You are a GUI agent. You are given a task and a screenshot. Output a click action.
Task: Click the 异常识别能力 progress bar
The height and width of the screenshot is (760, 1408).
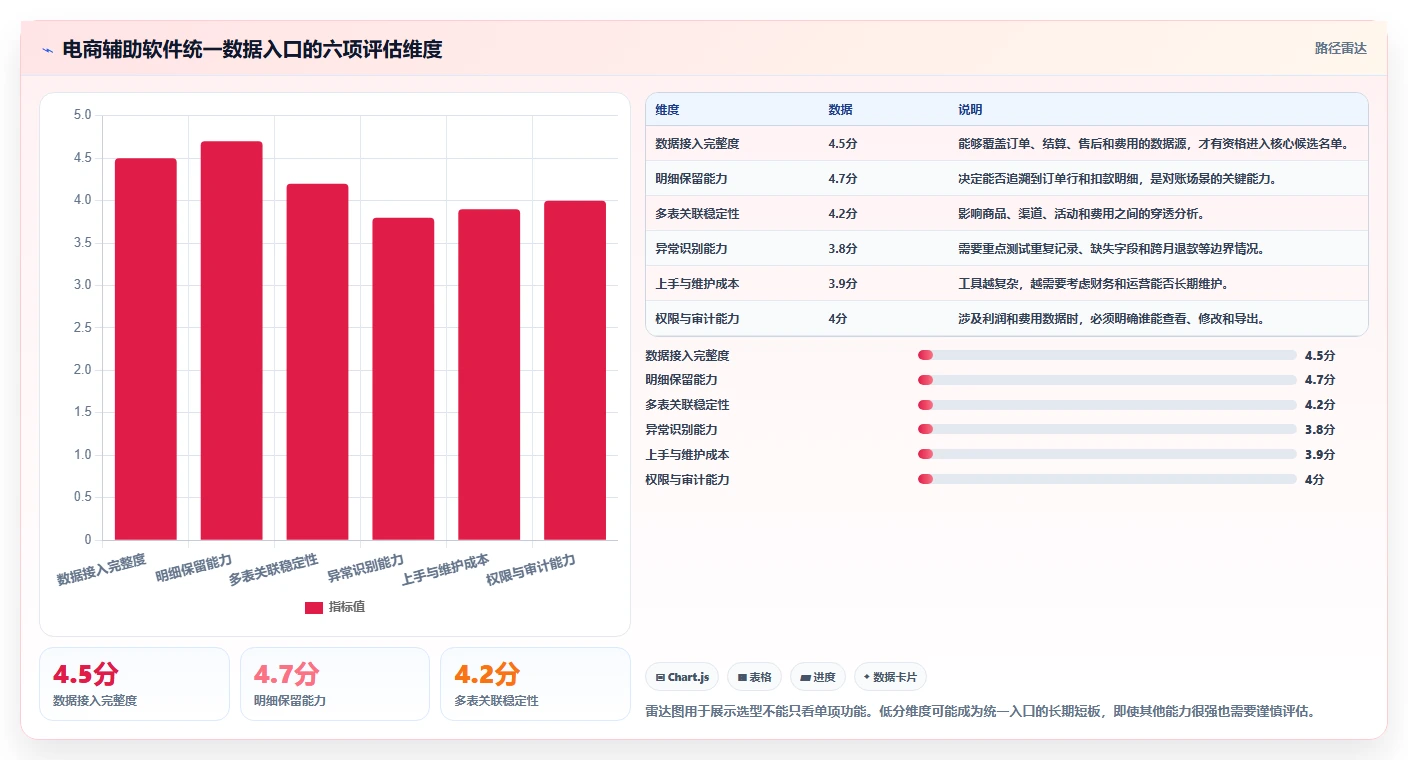click(1107, 430)
